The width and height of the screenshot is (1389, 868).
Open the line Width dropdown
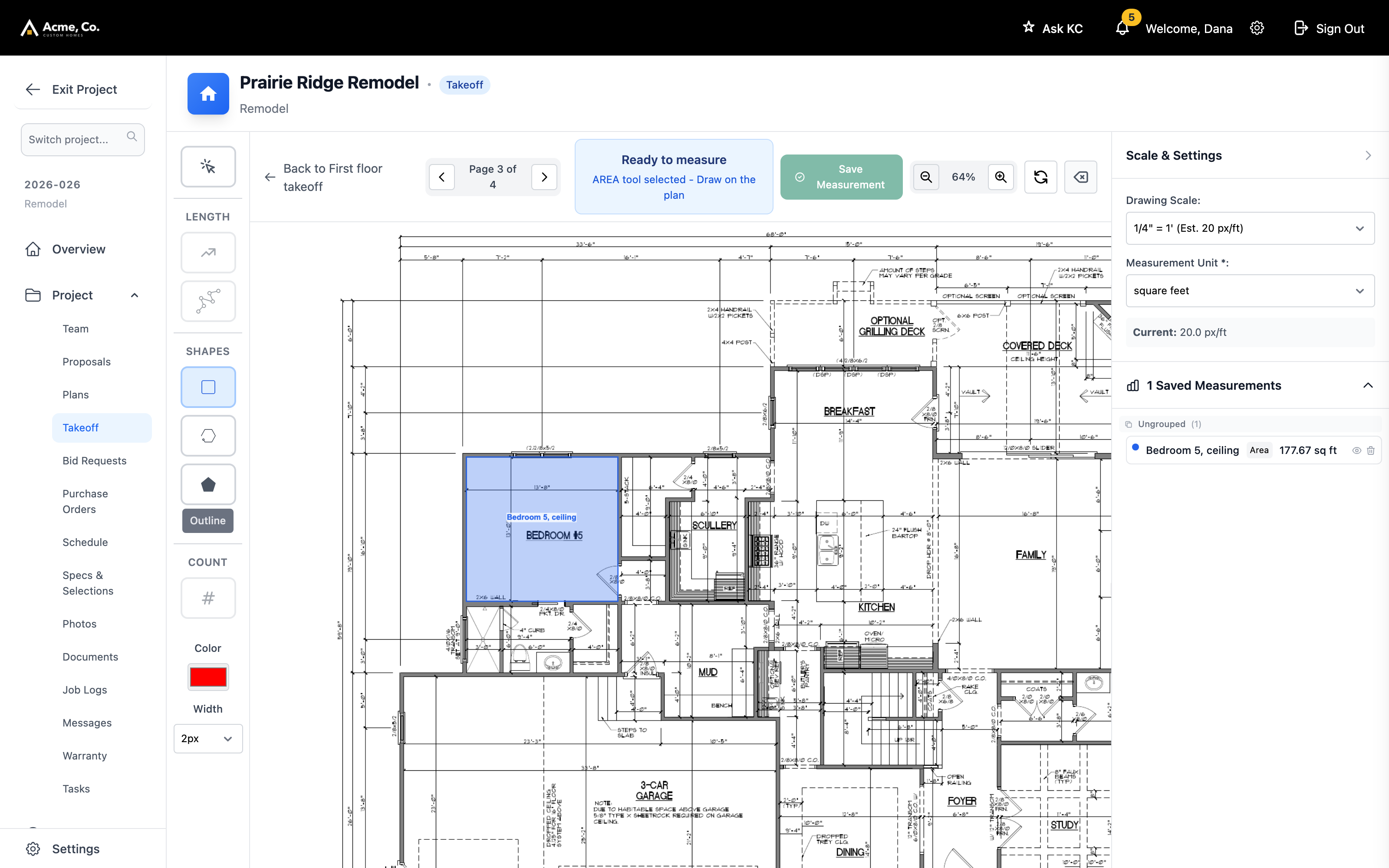(208, 739)
